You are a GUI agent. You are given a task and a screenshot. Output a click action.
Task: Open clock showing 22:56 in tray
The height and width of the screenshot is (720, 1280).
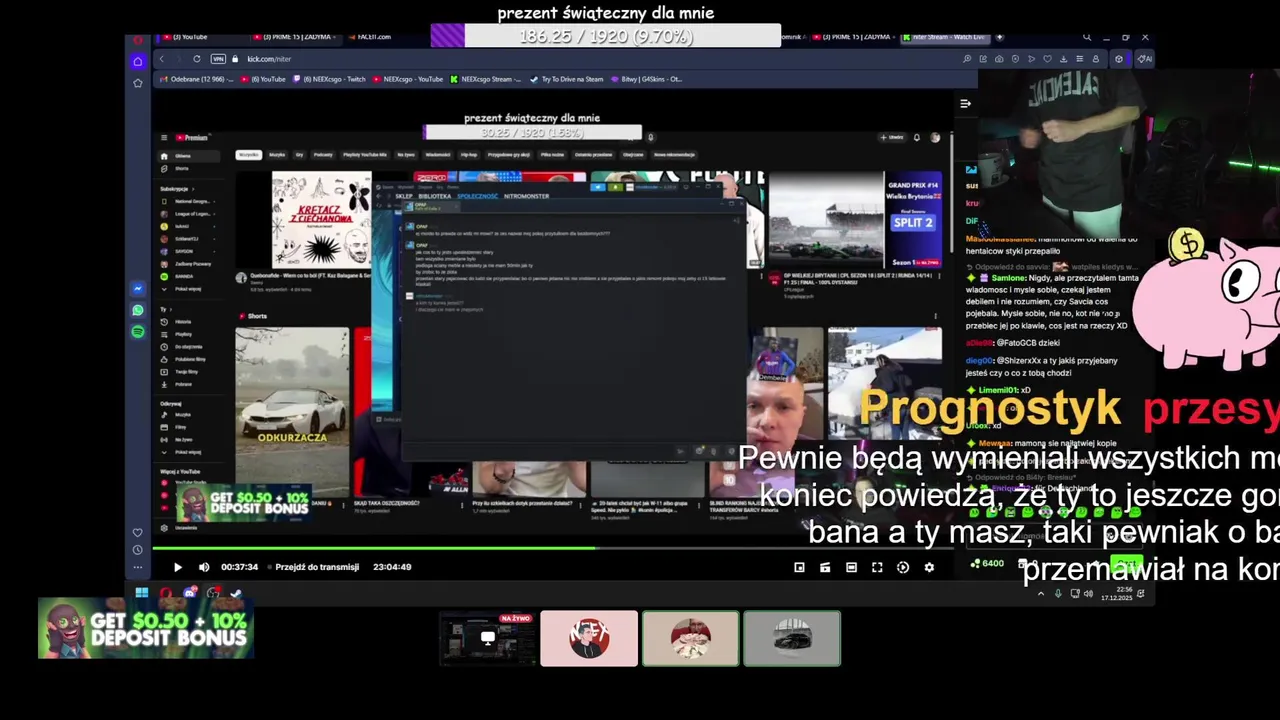tap(1115, 594)
